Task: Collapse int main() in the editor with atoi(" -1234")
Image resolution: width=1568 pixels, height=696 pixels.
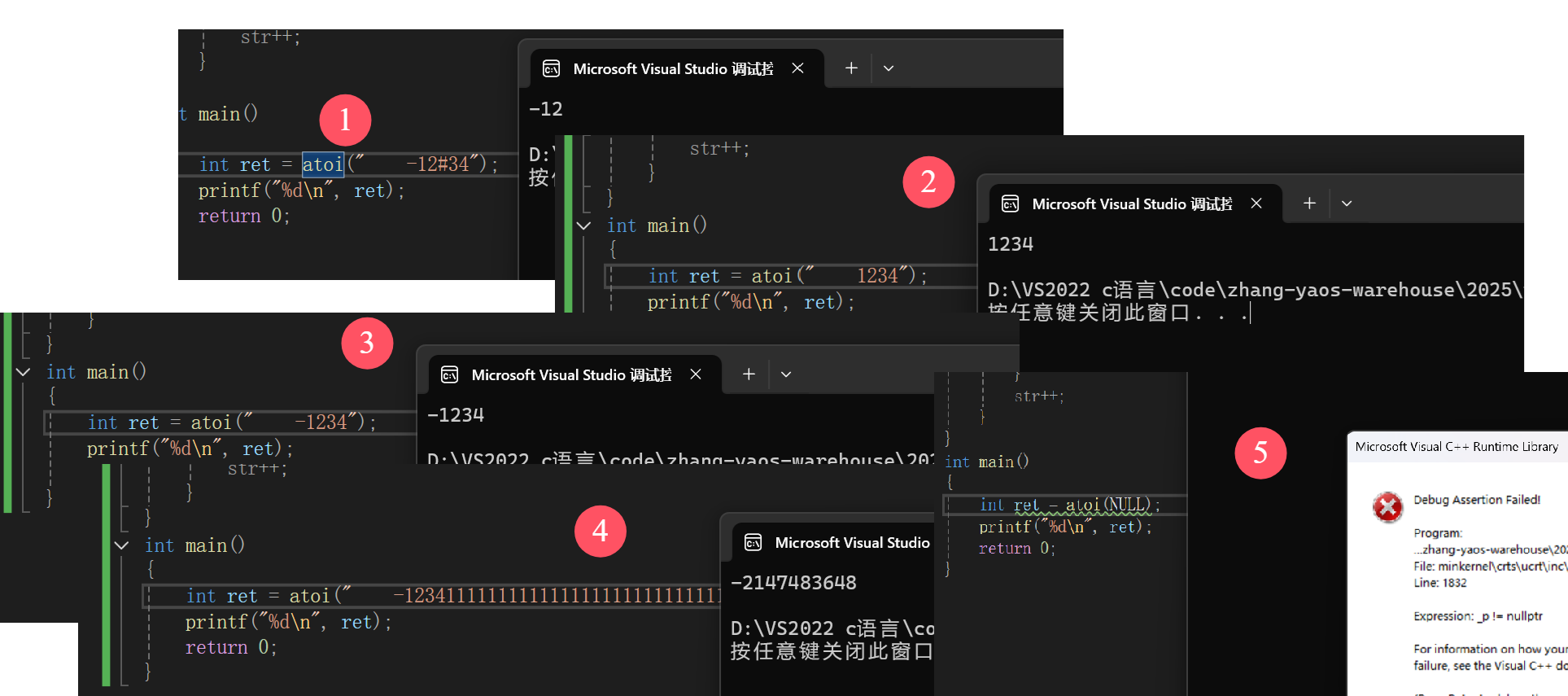Action: tap(23, 372)
